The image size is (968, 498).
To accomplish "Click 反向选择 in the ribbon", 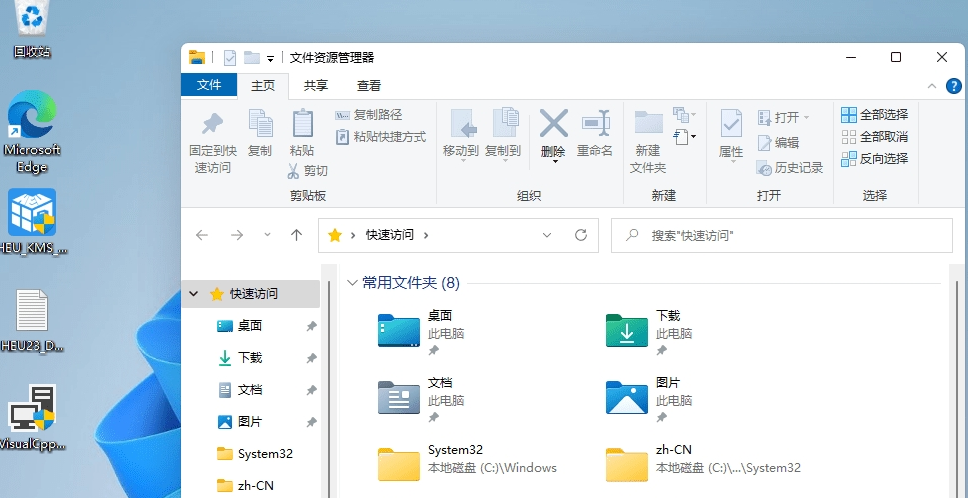I will [875, 159].
